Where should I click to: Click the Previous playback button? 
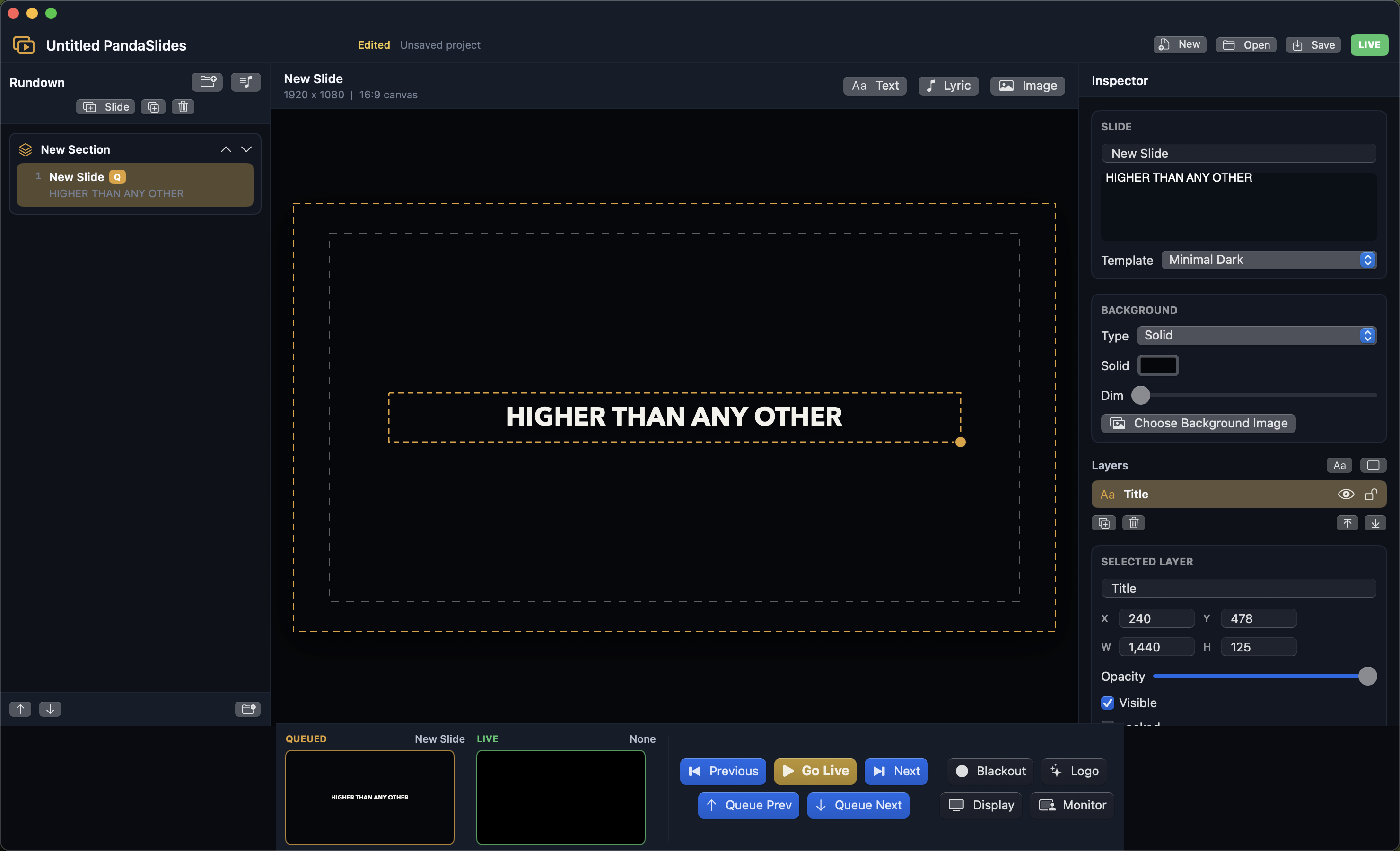pyautogui.click(x=723, y=771)
